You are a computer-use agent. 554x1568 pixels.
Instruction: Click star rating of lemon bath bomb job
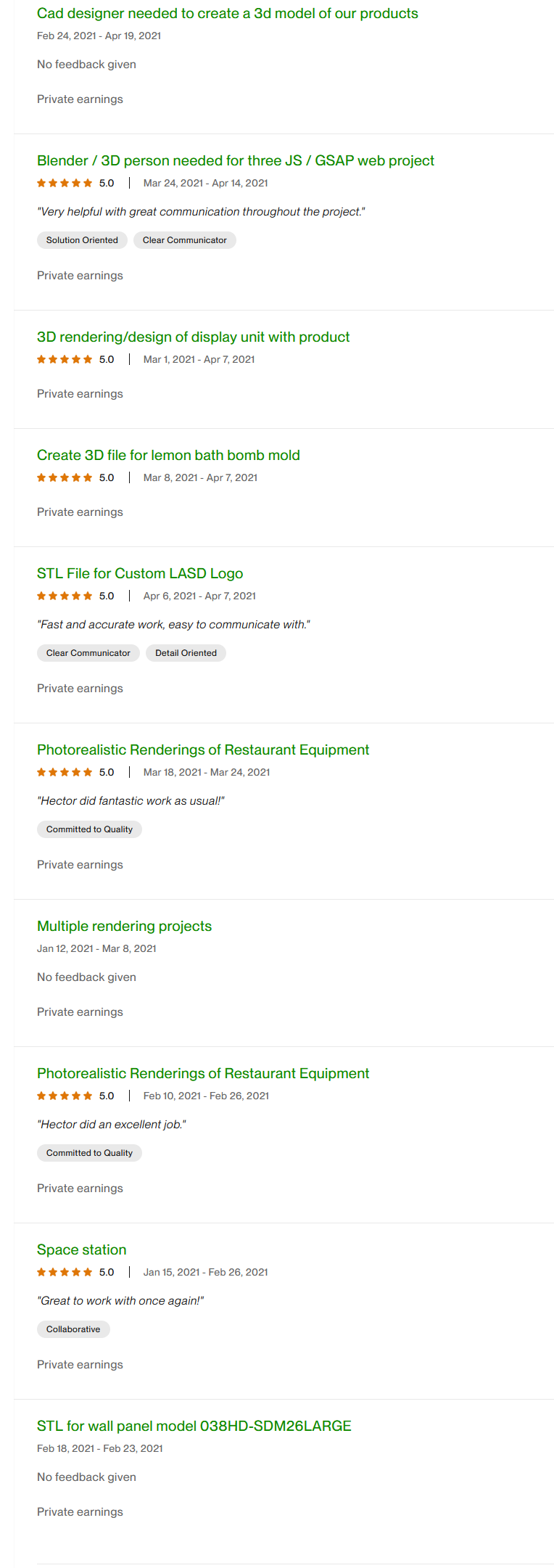point(65,478)
